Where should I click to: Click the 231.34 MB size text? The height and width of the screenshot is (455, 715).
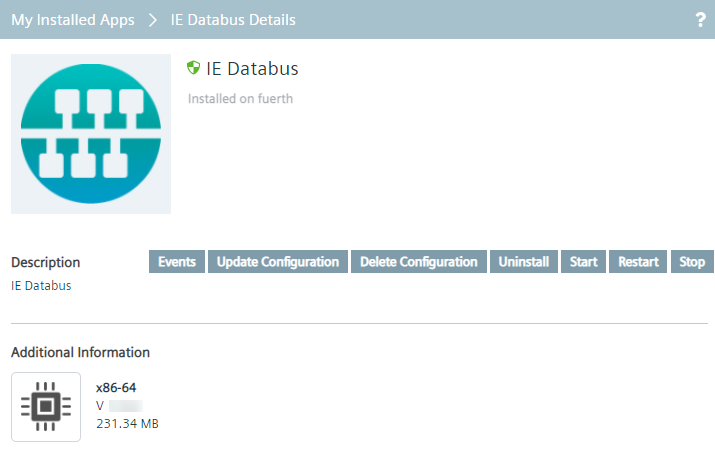click(x=127, y=424)
